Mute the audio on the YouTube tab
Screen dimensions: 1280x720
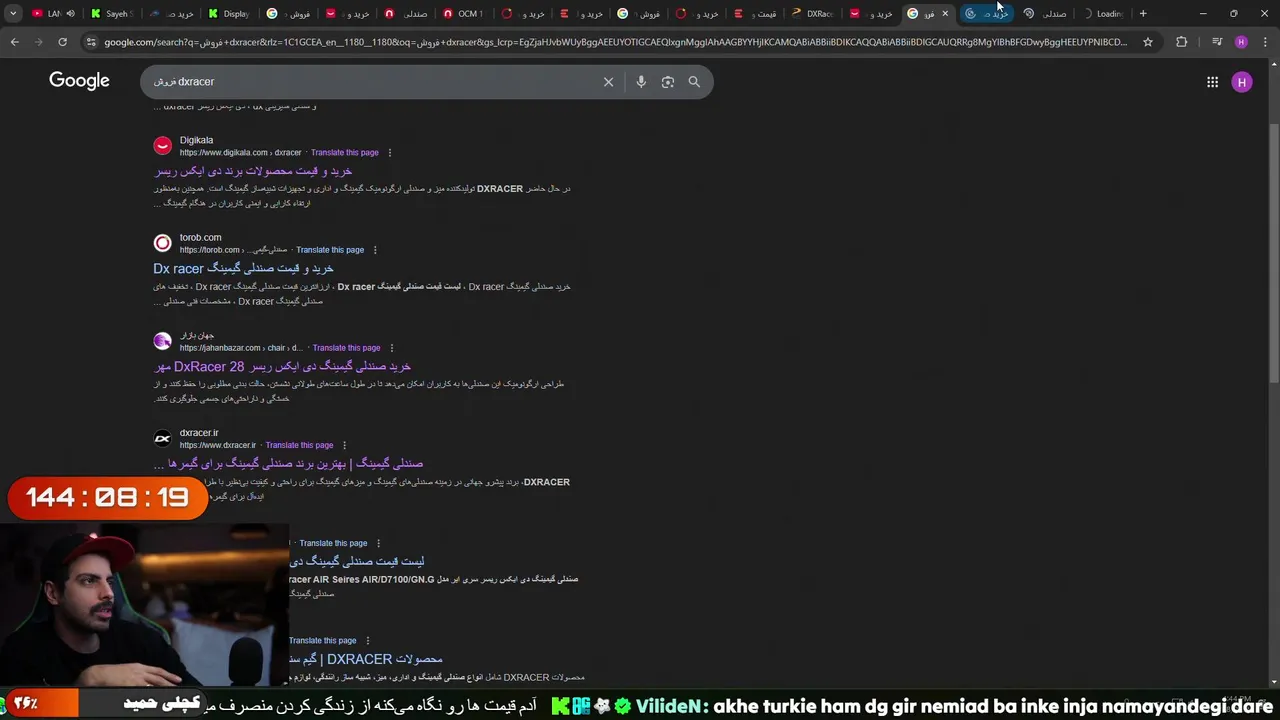pyautogui.click(x=70, y=14)
